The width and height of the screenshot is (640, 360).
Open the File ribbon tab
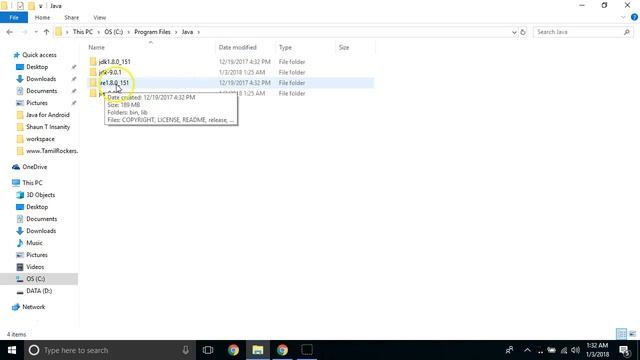[14, 18]
